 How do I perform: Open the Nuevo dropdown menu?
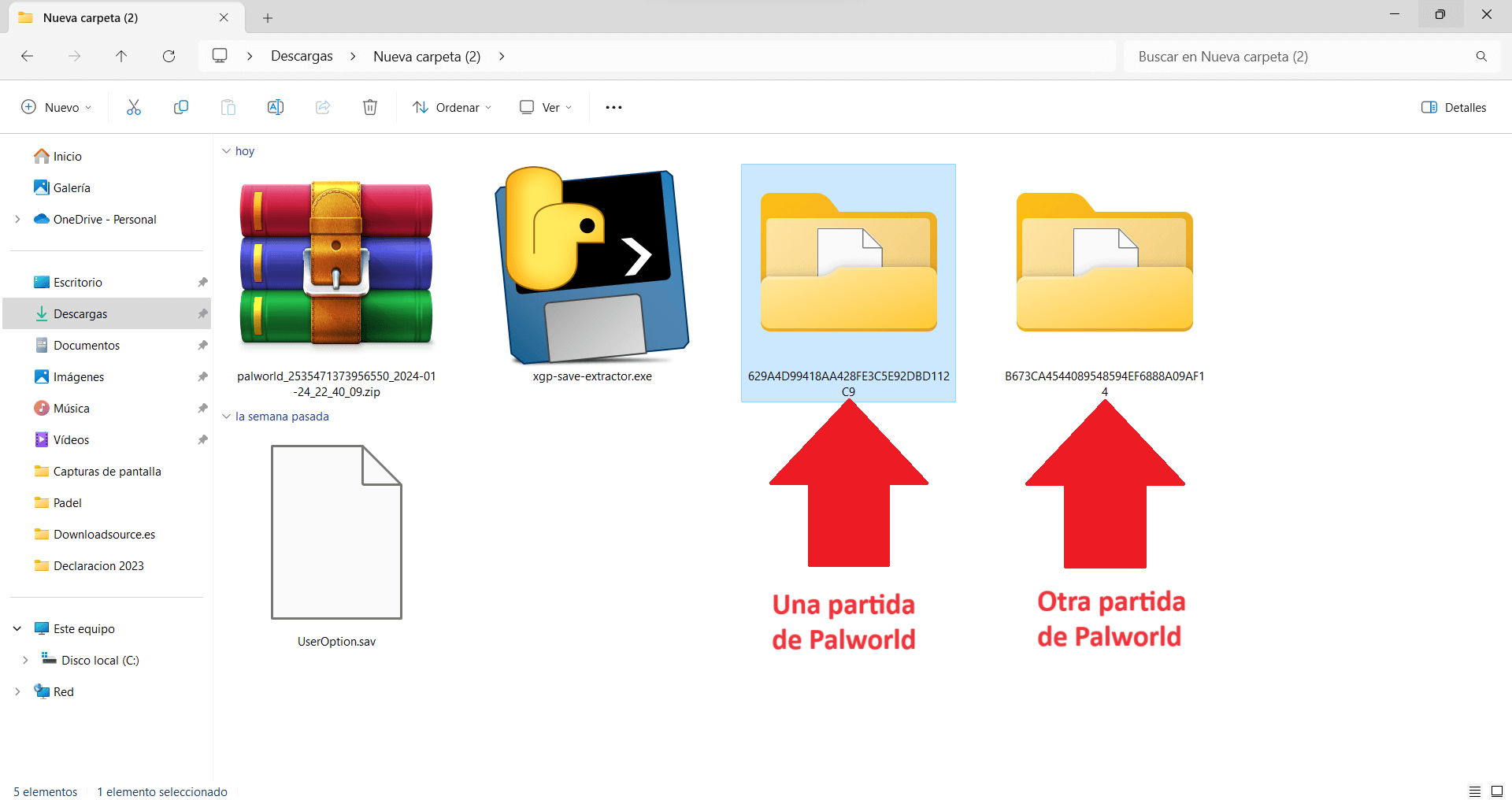coord(57,107)
